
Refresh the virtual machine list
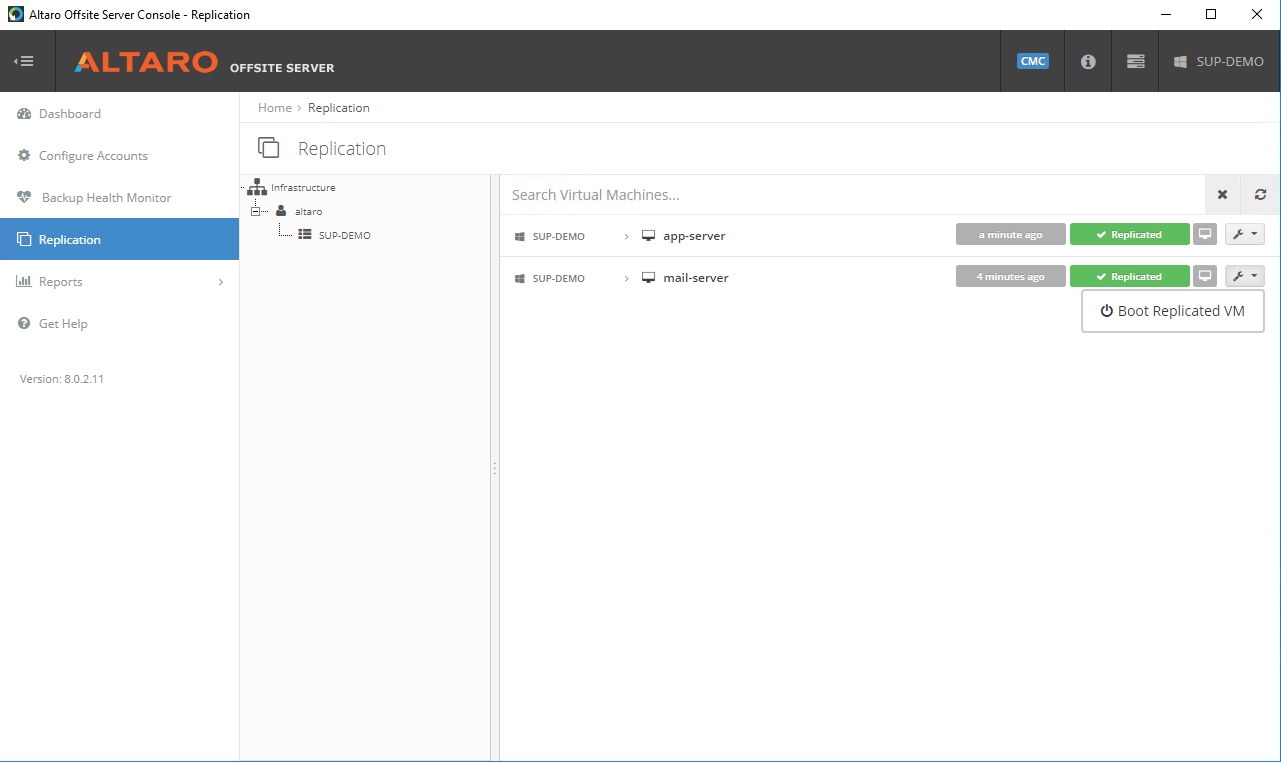(x=1260, y=195)
